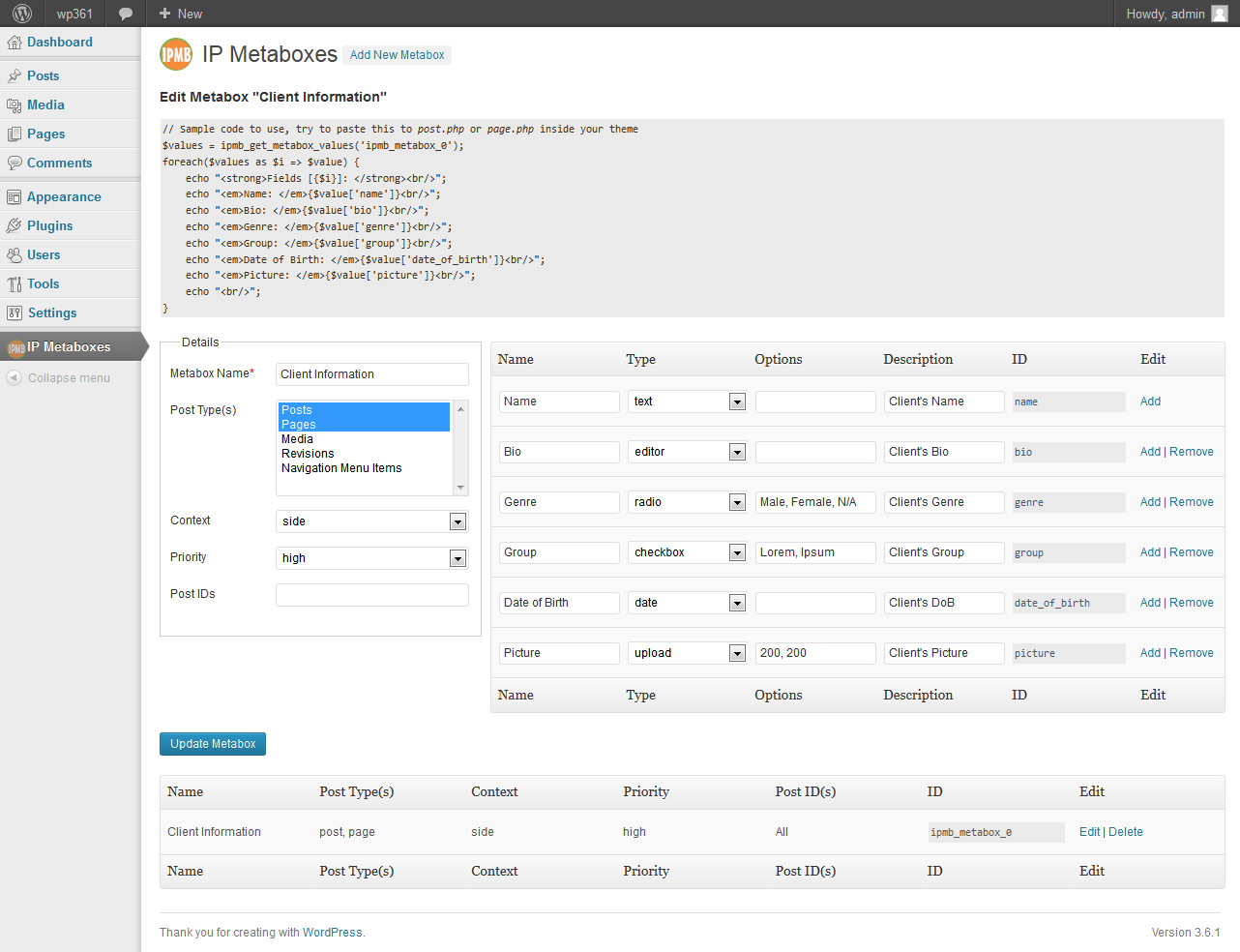This screenshot has height=952, width=1240.
Task: Open the type dropdown showing radio
Action: [x=688, y=502]
